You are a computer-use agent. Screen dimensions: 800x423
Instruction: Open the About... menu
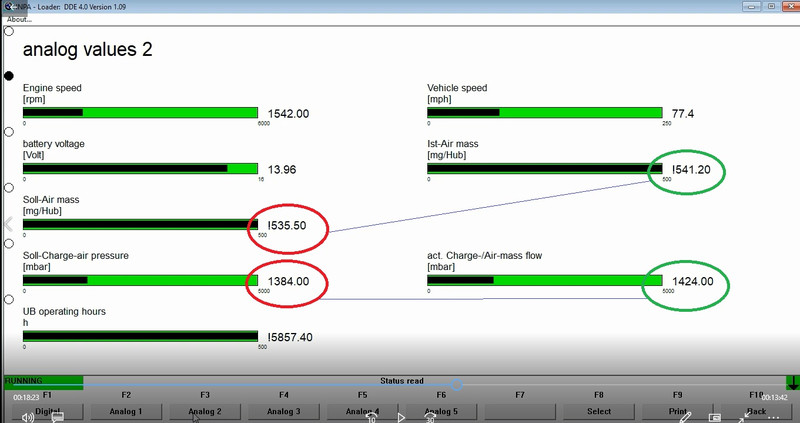[19, 19]
